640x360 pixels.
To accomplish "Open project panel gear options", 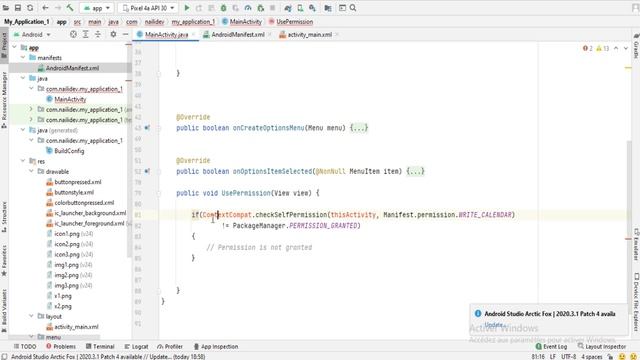I will coord(113,35).
